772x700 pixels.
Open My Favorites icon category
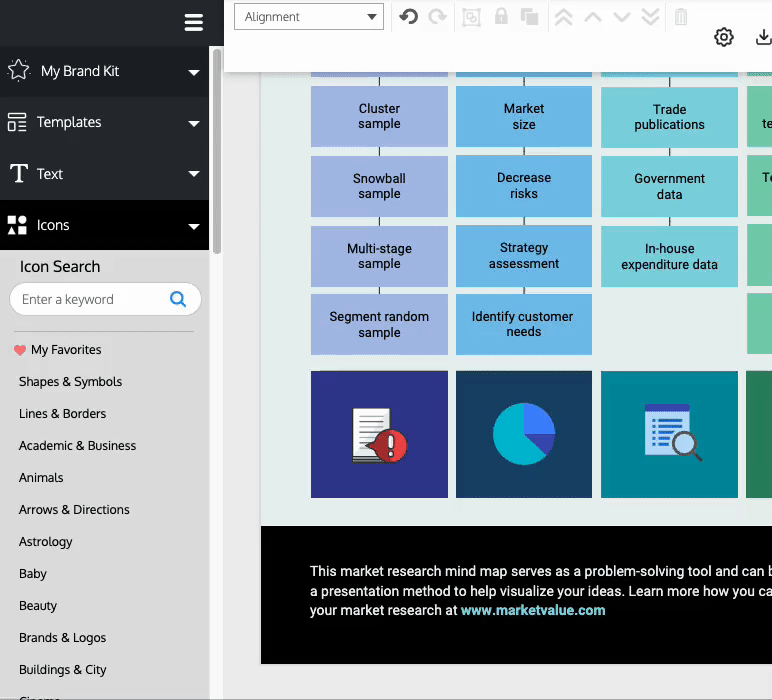click(66, 350)
